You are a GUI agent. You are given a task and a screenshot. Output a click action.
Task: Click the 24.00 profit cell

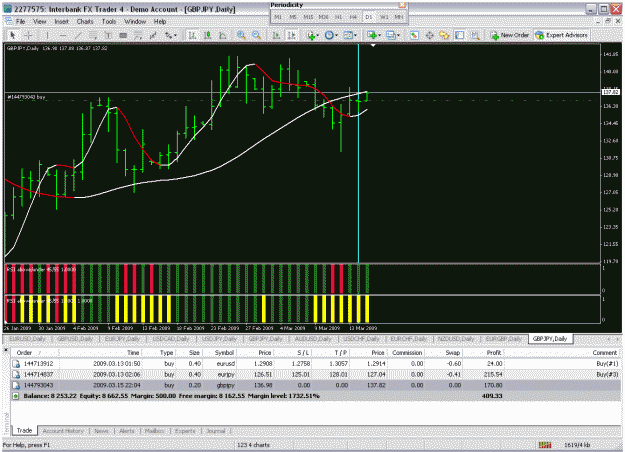click(494, 364)
